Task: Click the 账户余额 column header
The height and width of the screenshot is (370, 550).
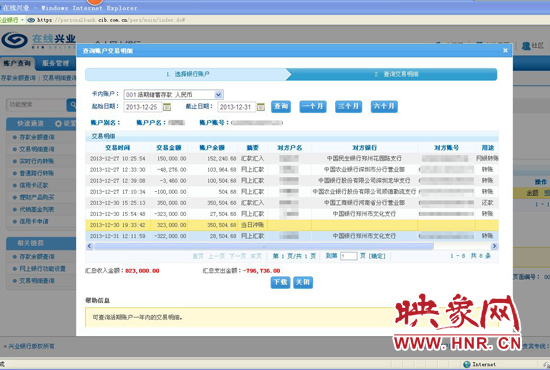Action: point(212,148)
